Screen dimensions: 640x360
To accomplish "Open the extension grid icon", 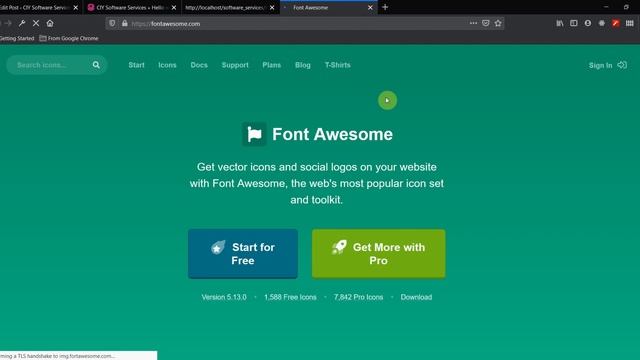I will point(629,23).
